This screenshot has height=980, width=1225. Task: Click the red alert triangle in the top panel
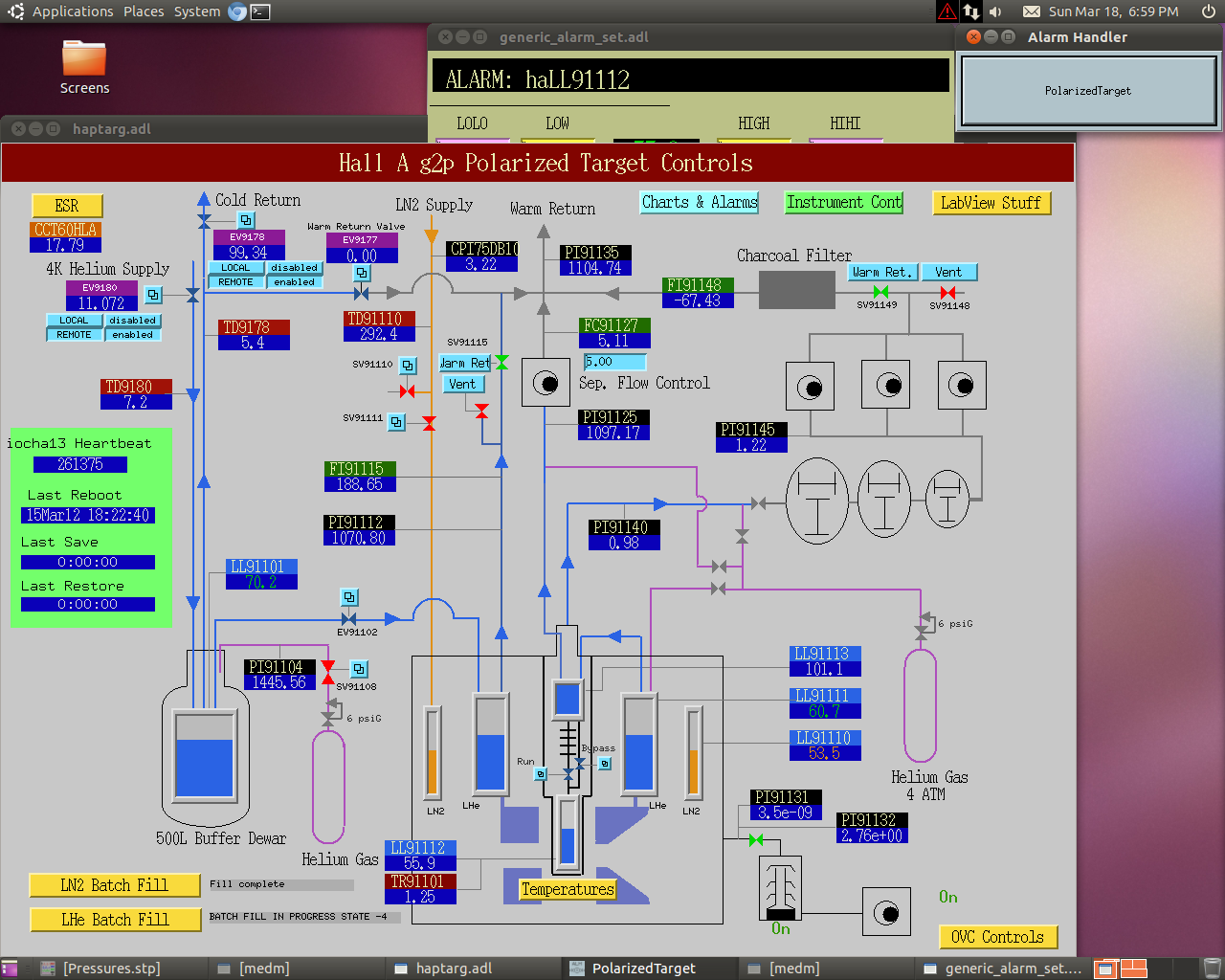click(x=947, y=11)
